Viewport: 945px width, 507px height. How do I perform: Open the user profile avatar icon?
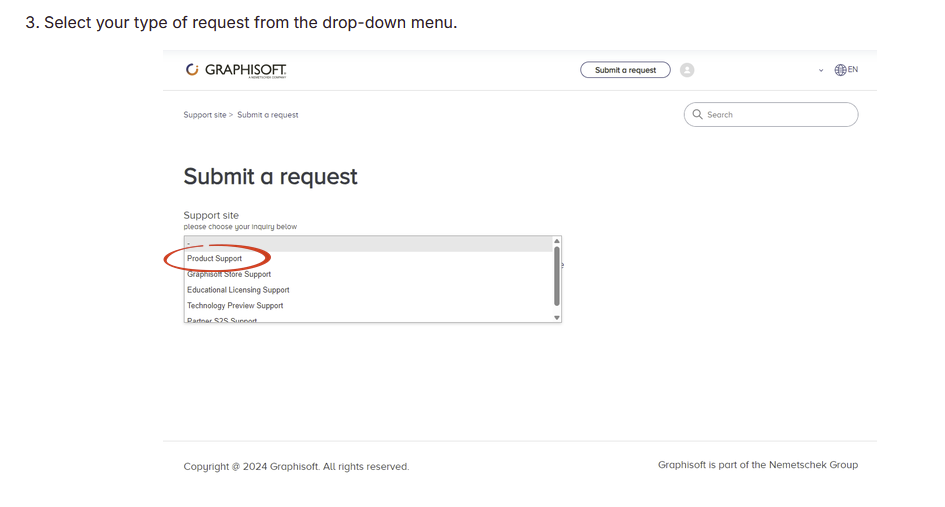coord(687,70)
